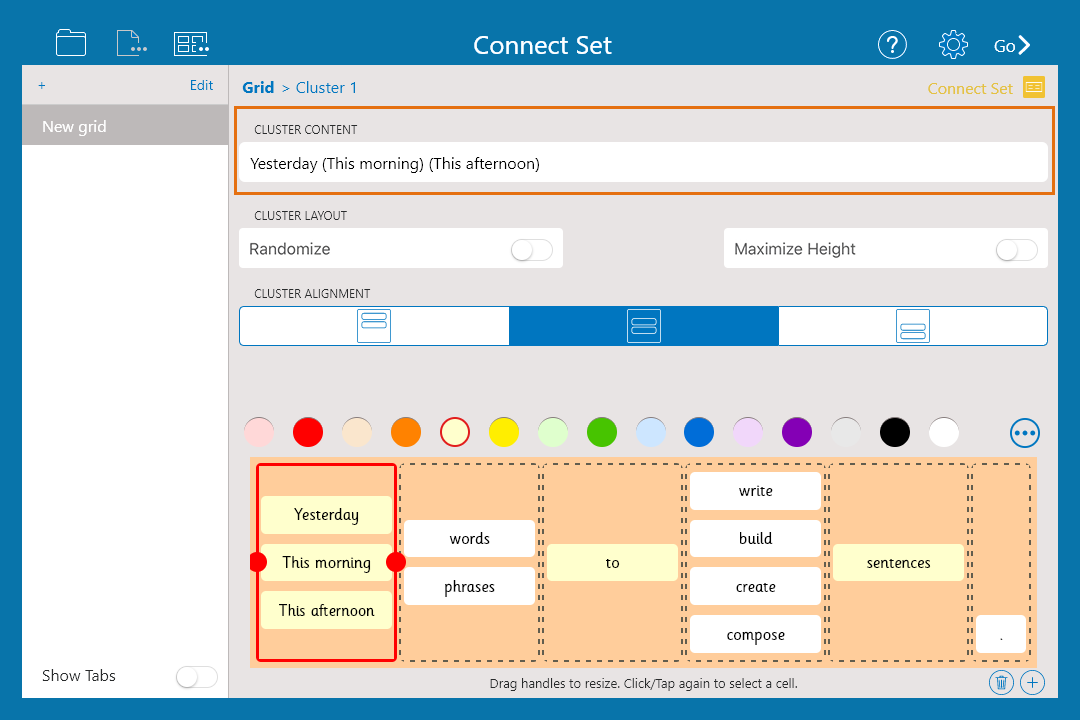Pick the purple color swatch
The height and width of the screenshot is (720, 1080).
coord(797,433)
